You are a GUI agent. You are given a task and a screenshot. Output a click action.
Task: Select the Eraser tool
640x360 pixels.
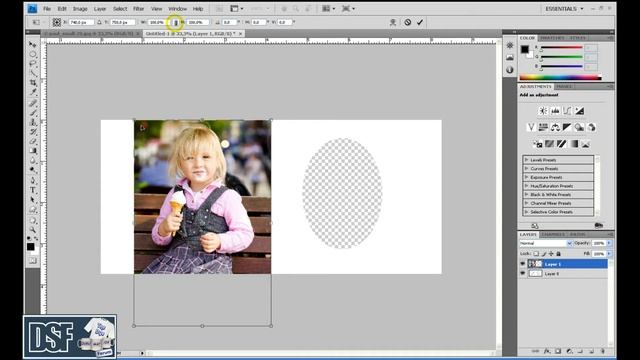[33, 142]
